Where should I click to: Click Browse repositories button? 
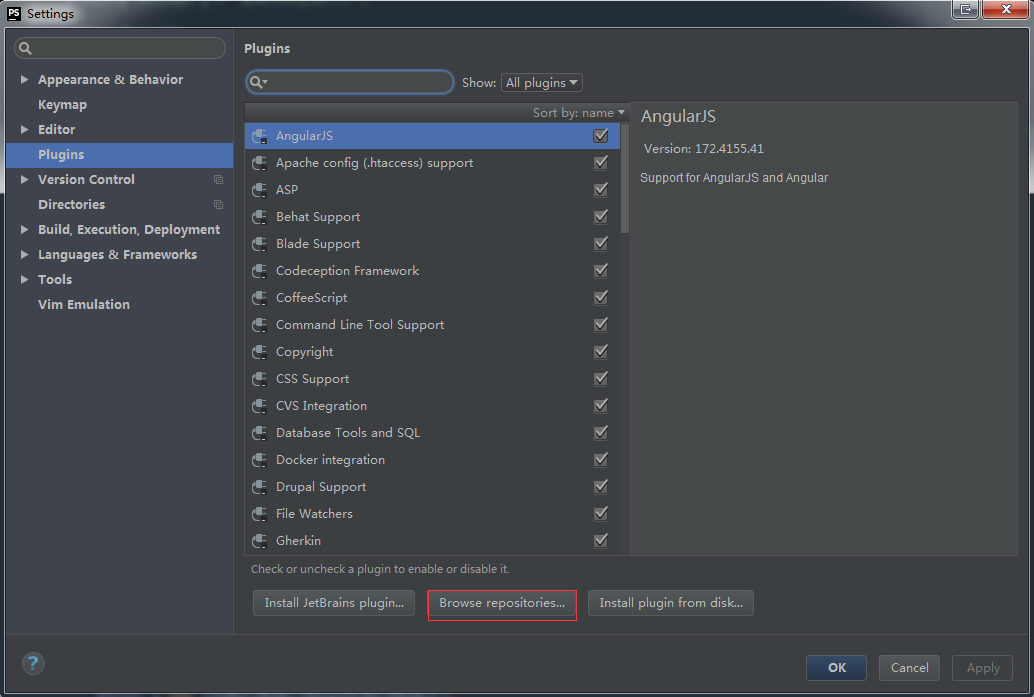tap(502, 603)
